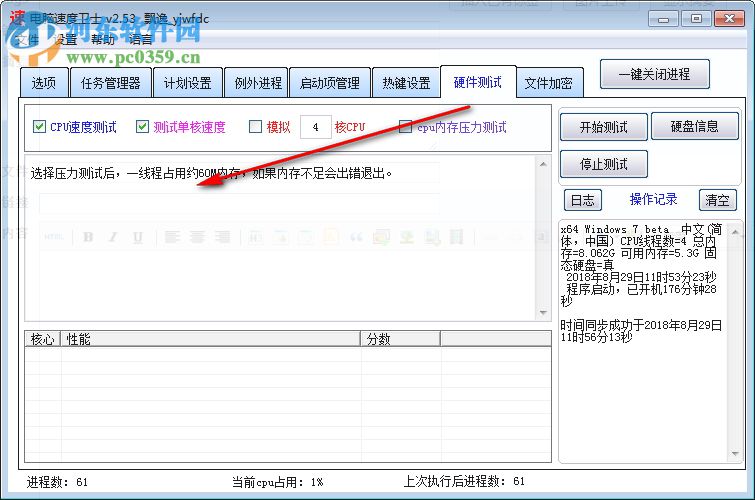
Task: Open the 选项 tab
Action: pyautogui.click(x=44, y=83)
